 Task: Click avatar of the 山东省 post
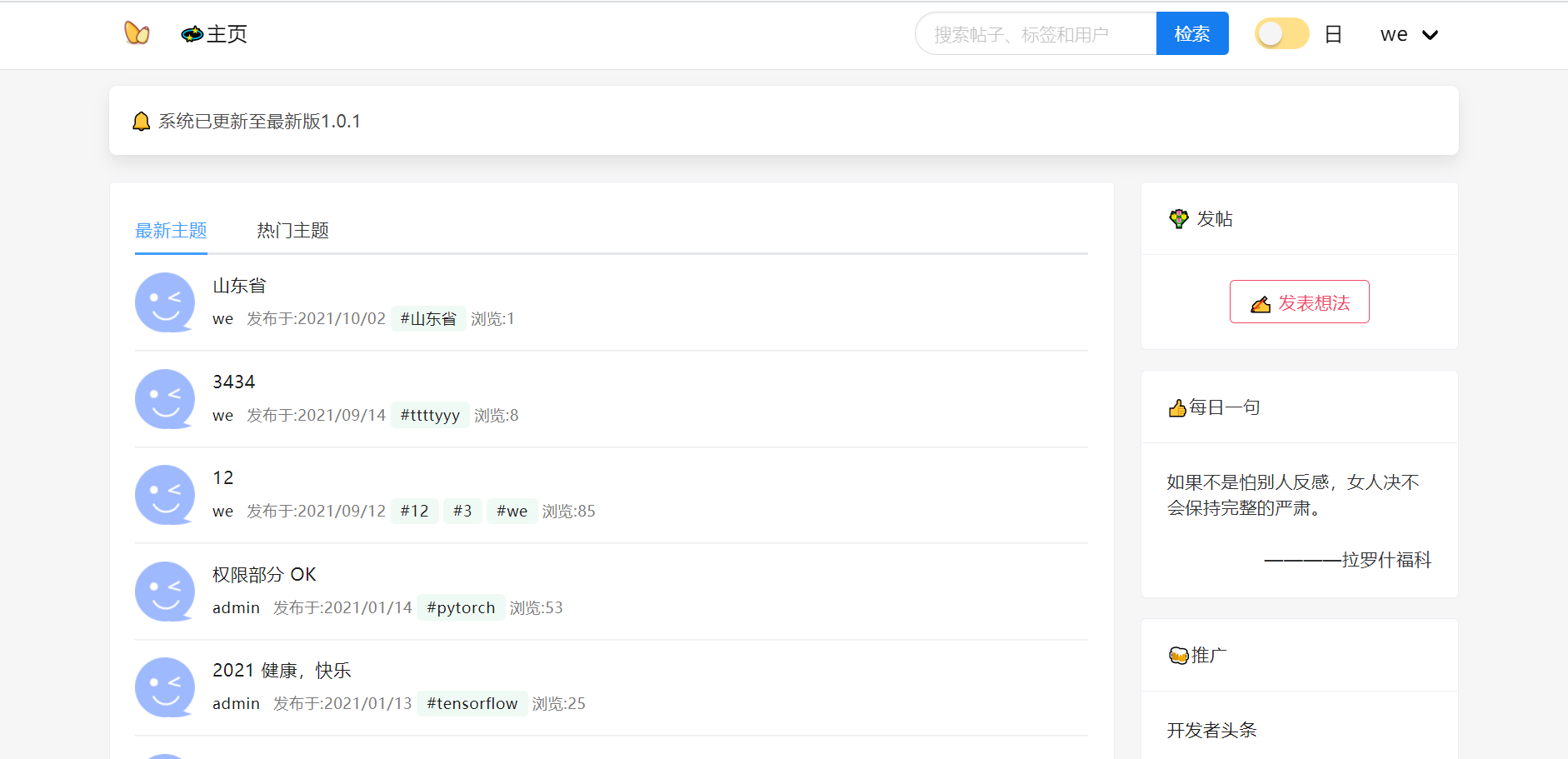pyautogui.click(x=165, y=302)
